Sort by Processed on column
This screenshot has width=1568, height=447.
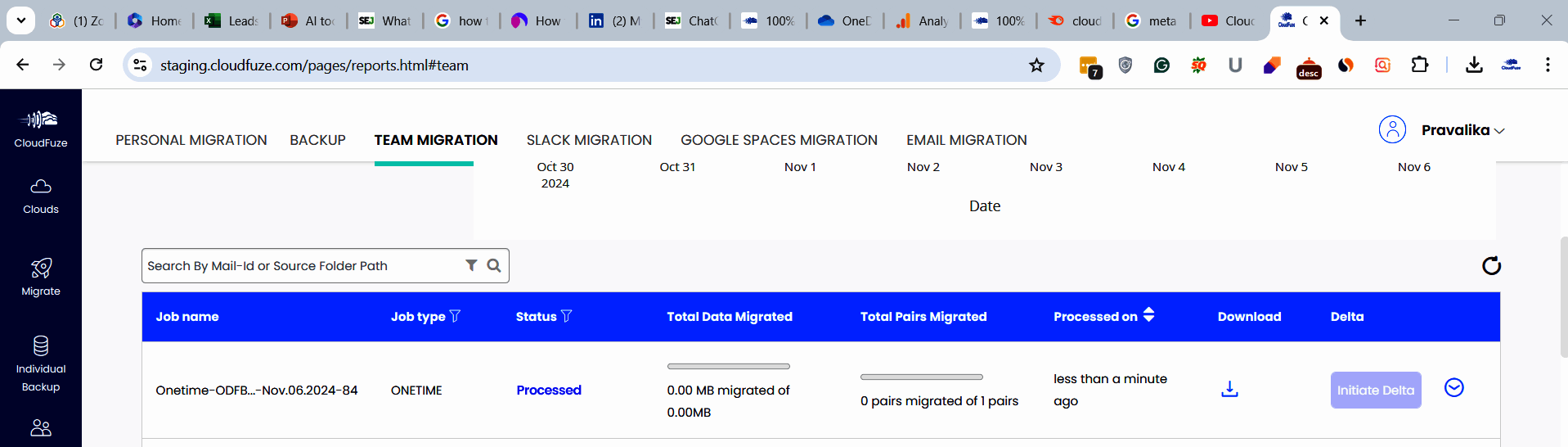1148,315
